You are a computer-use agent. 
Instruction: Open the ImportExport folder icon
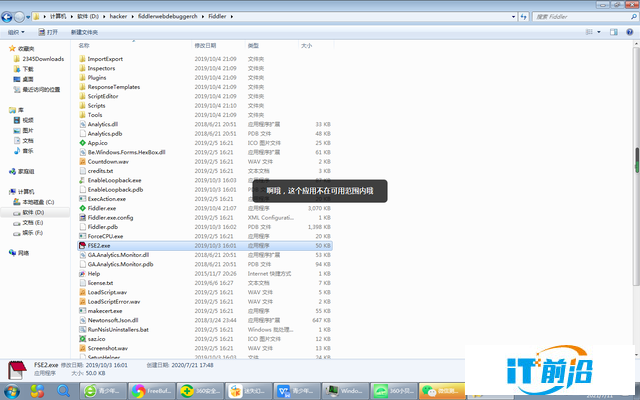pyautogui.click(x=82, y=59)
